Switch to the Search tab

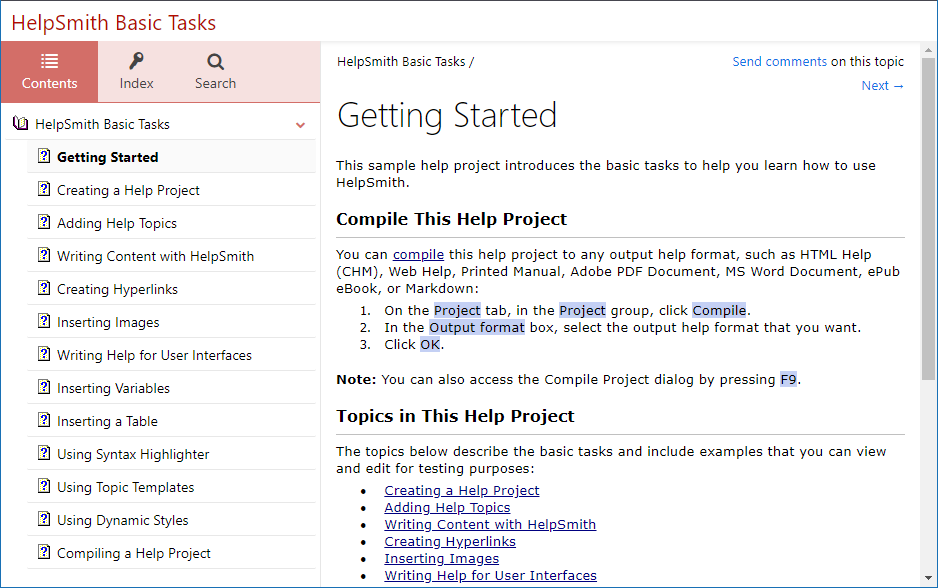[215, 72]
